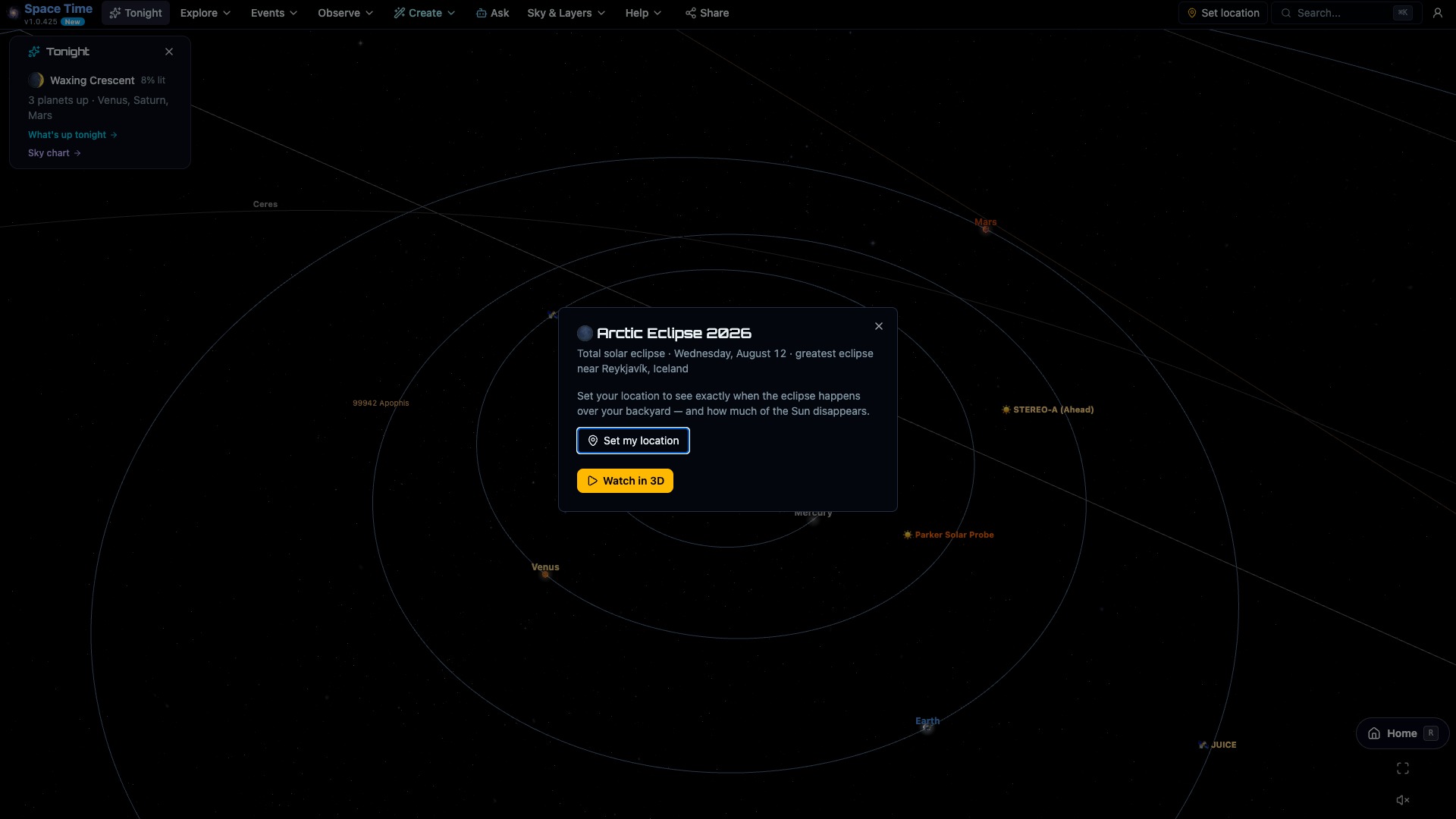Click the Venus planet marker
Screen dimensions: 1456x819
[545, 575]
